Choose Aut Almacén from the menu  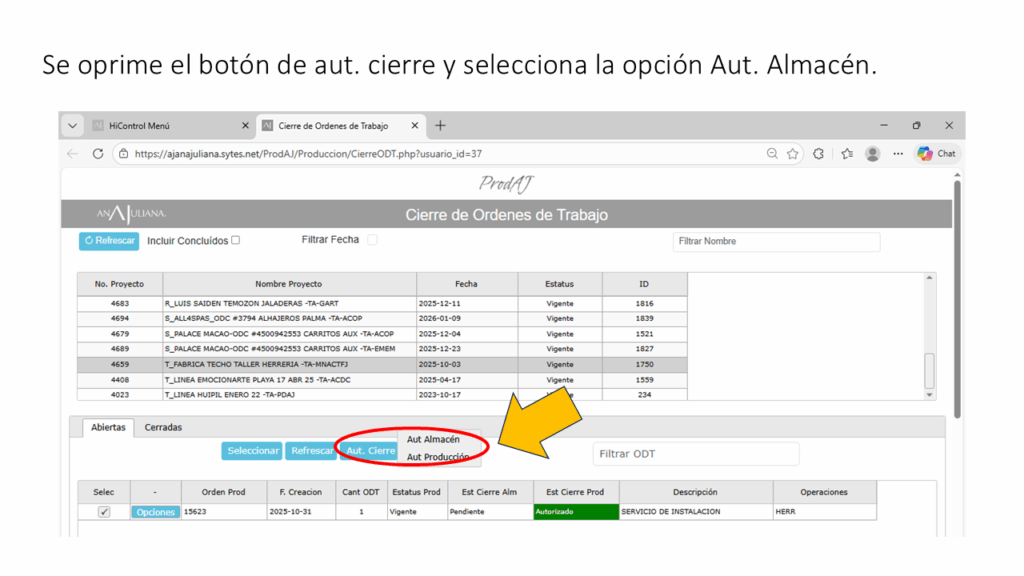tap(433, 439)
